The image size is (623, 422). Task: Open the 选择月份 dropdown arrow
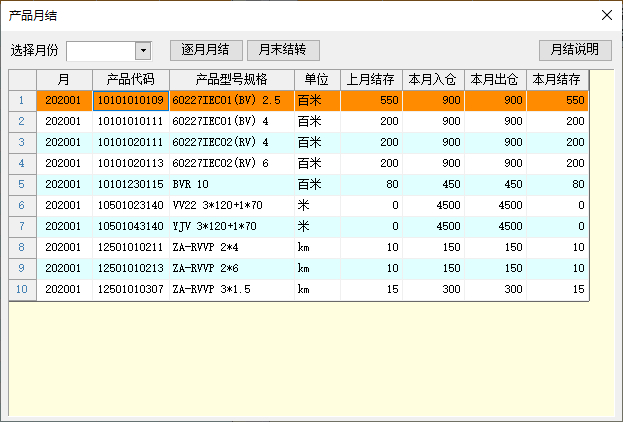[142, 51]
